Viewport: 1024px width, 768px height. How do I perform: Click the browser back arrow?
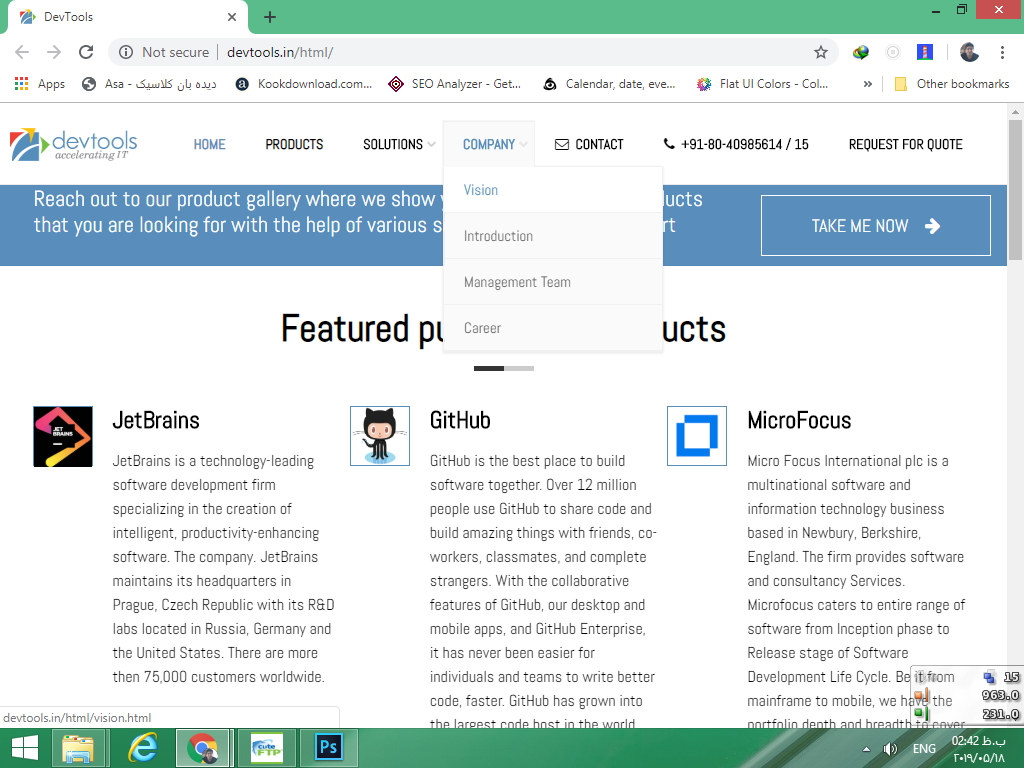[22, 52]
